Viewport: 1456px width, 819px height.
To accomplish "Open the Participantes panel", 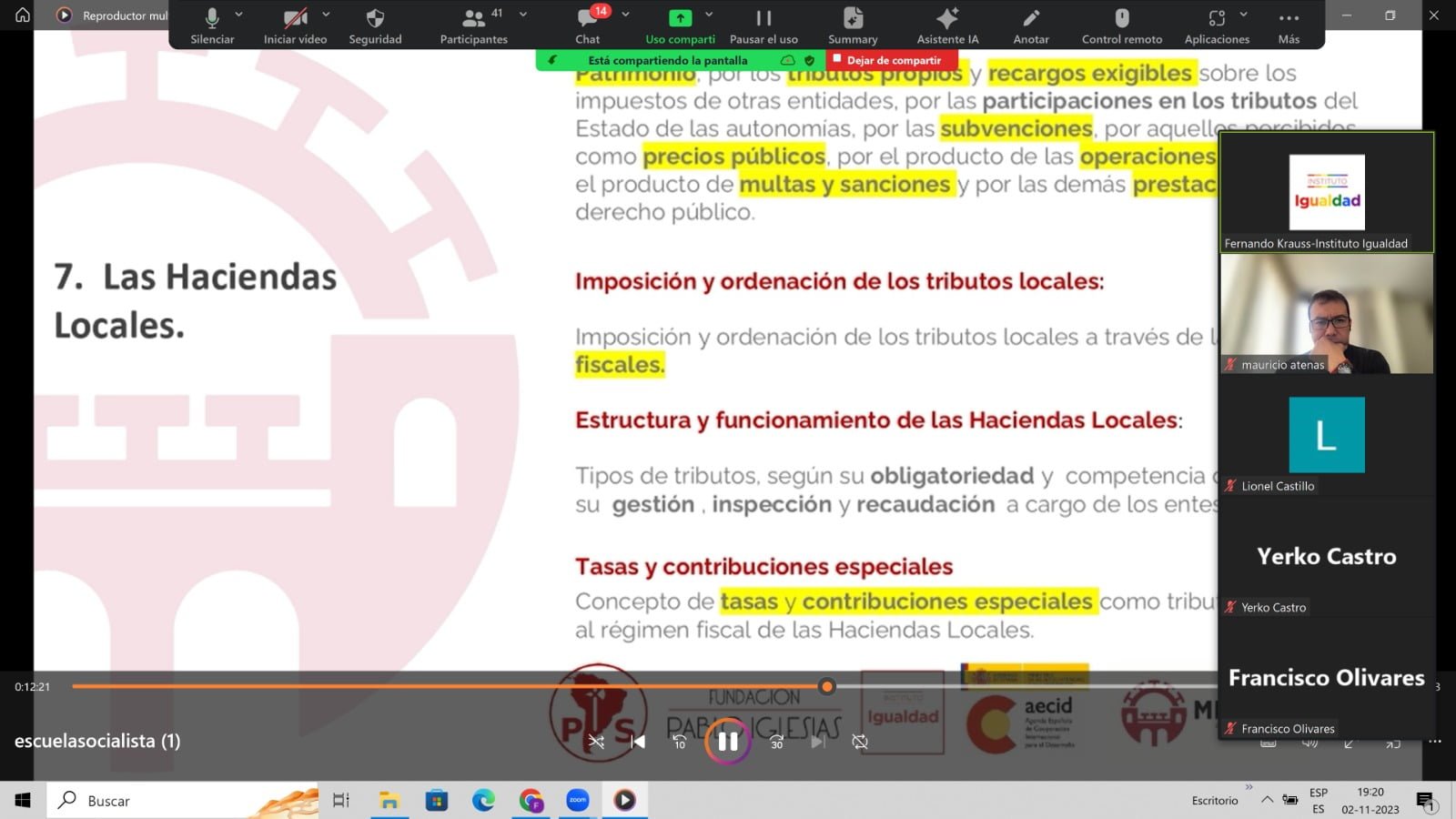I will click(473, 25).
